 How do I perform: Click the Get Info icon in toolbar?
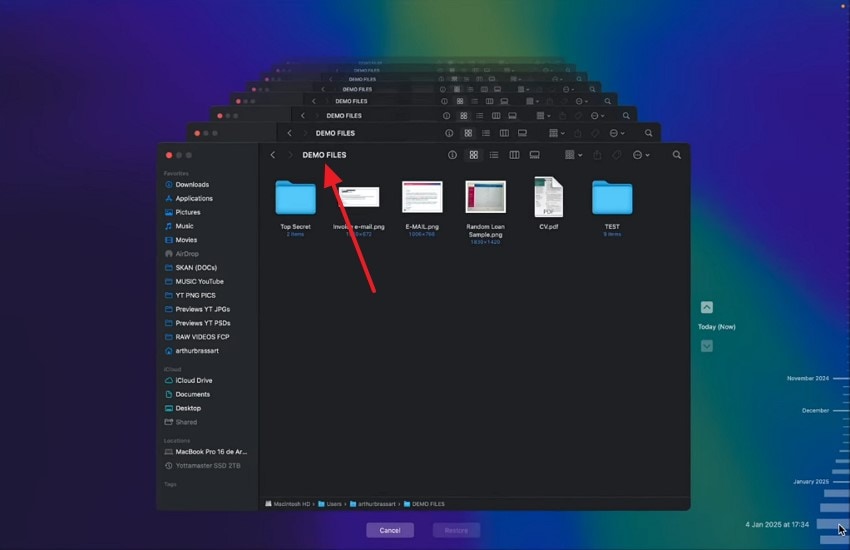point(452,155)
